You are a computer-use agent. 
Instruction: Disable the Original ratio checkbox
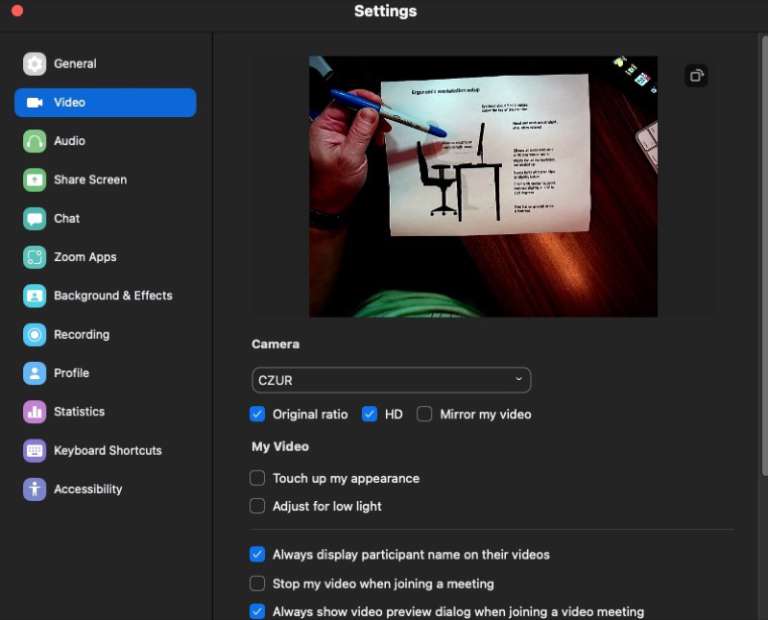[258, 414]
